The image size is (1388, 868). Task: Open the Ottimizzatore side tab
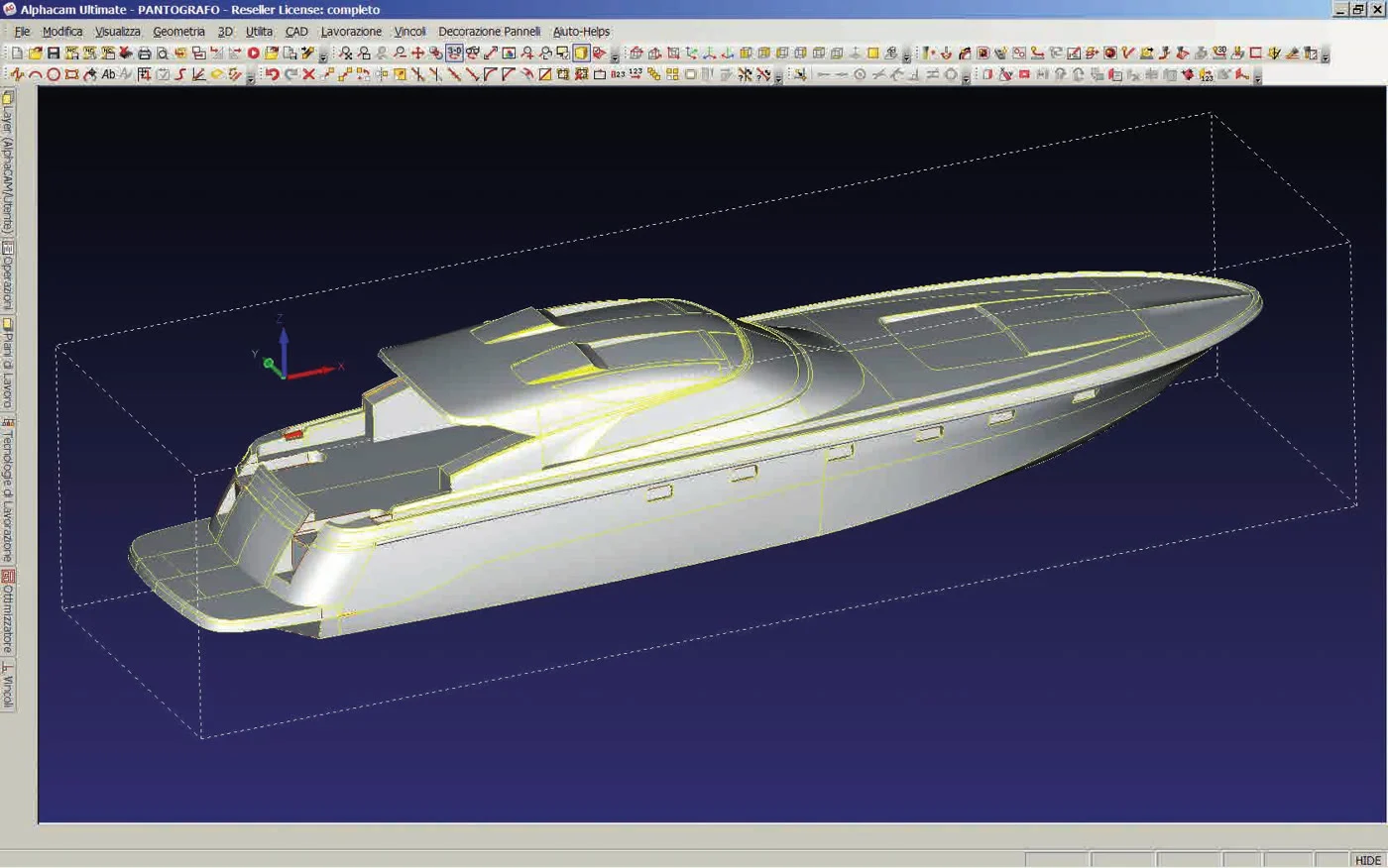point(8,611)
